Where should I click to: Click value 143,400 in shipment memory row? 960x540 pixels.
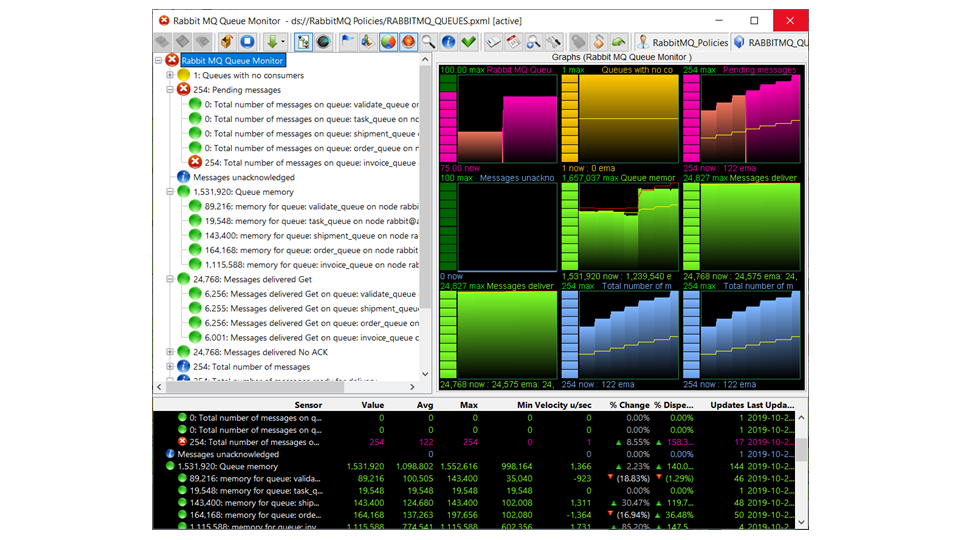point(369,503)
